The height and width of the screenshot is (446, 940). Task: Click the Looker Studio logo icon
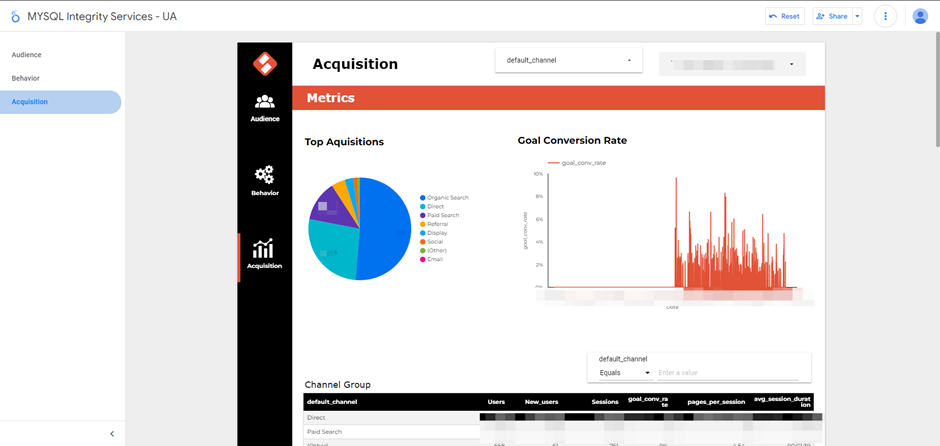pos(15,16)
